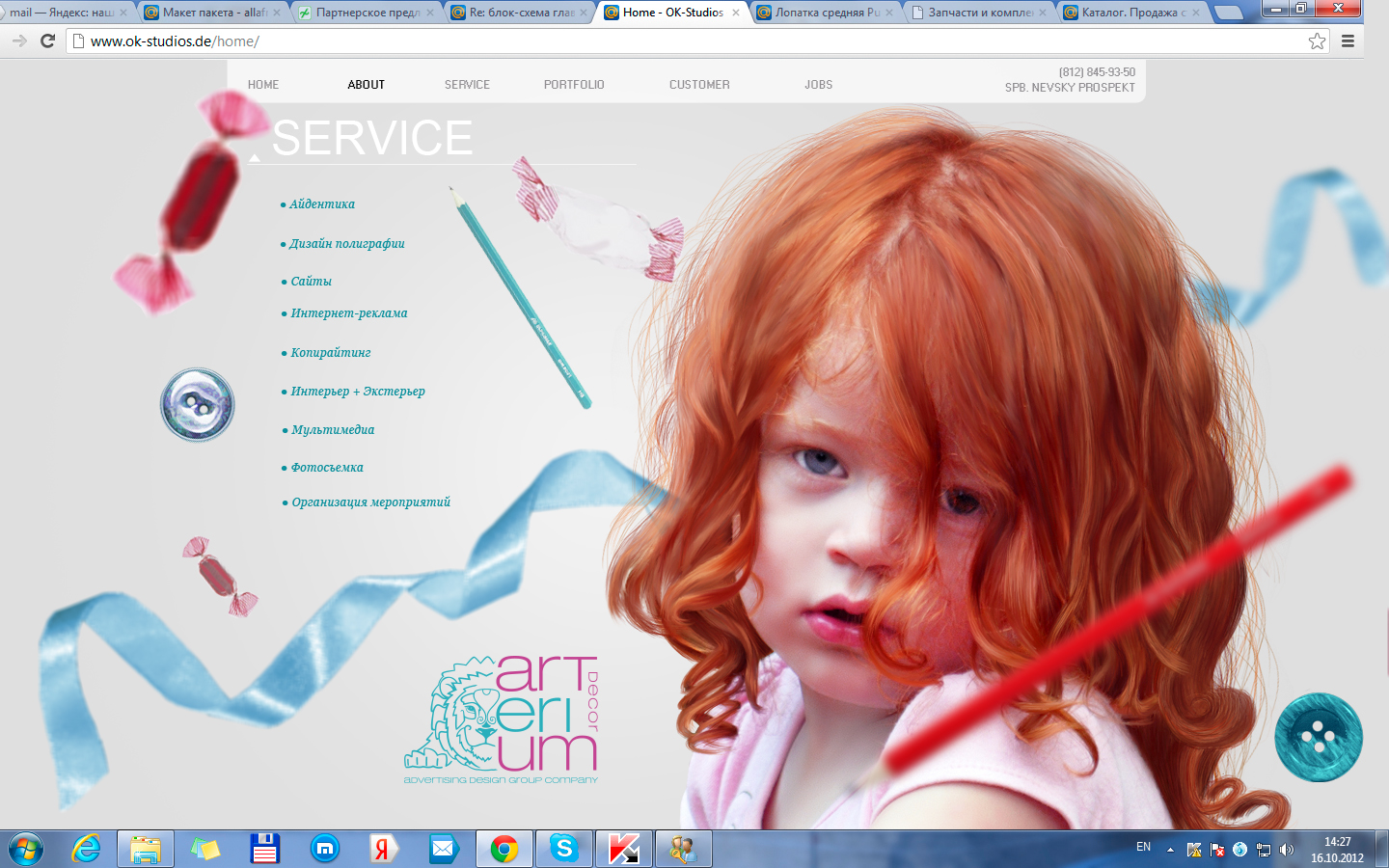Switch to the Лопатка средняя tab

tap(827, 13)
